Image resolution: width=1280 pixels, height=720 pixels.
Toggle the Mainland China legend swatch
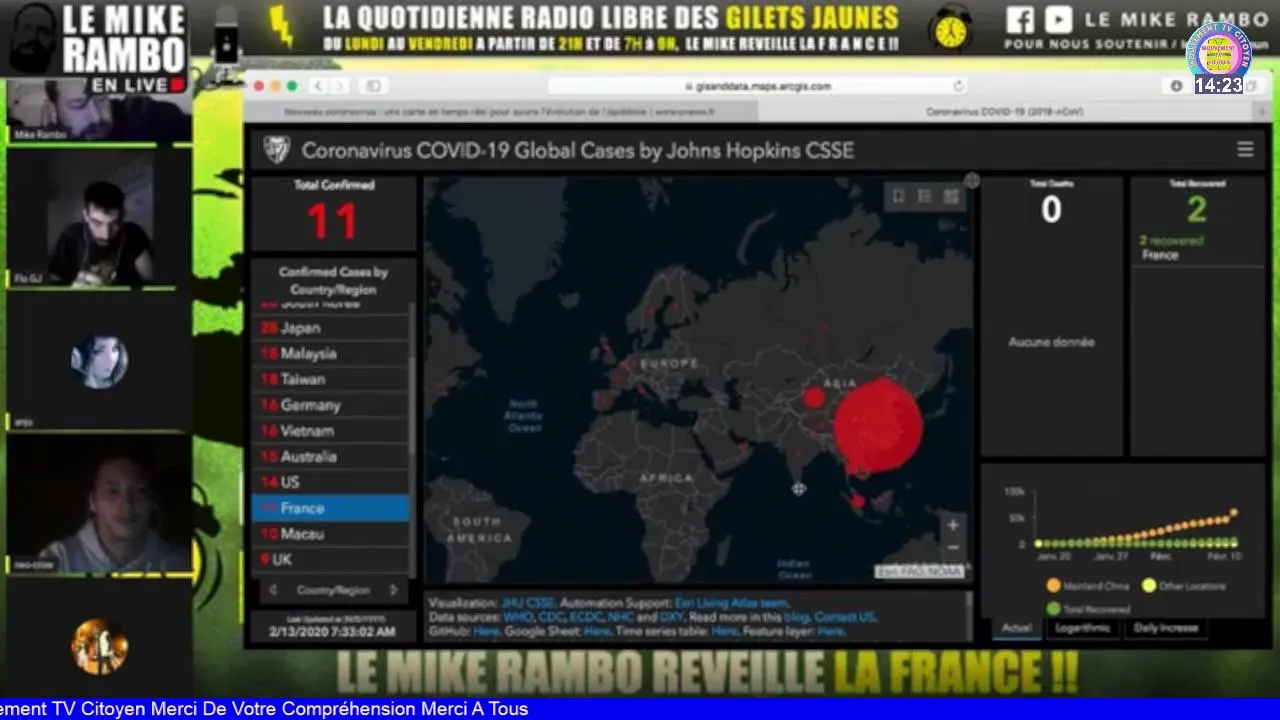click(1053, 586)
